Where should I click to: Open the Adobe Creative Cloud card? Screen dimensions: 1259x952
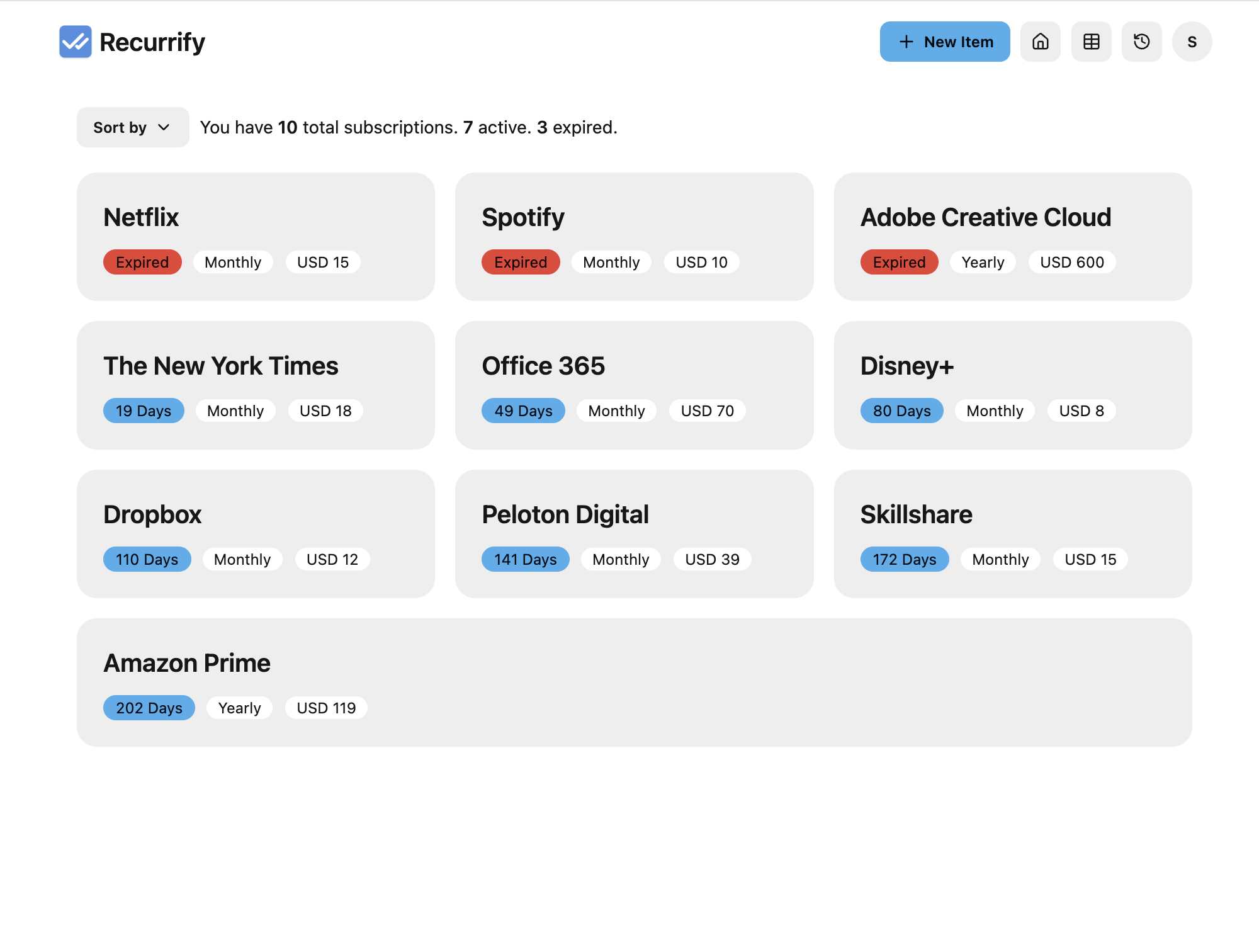(1013, 237)
